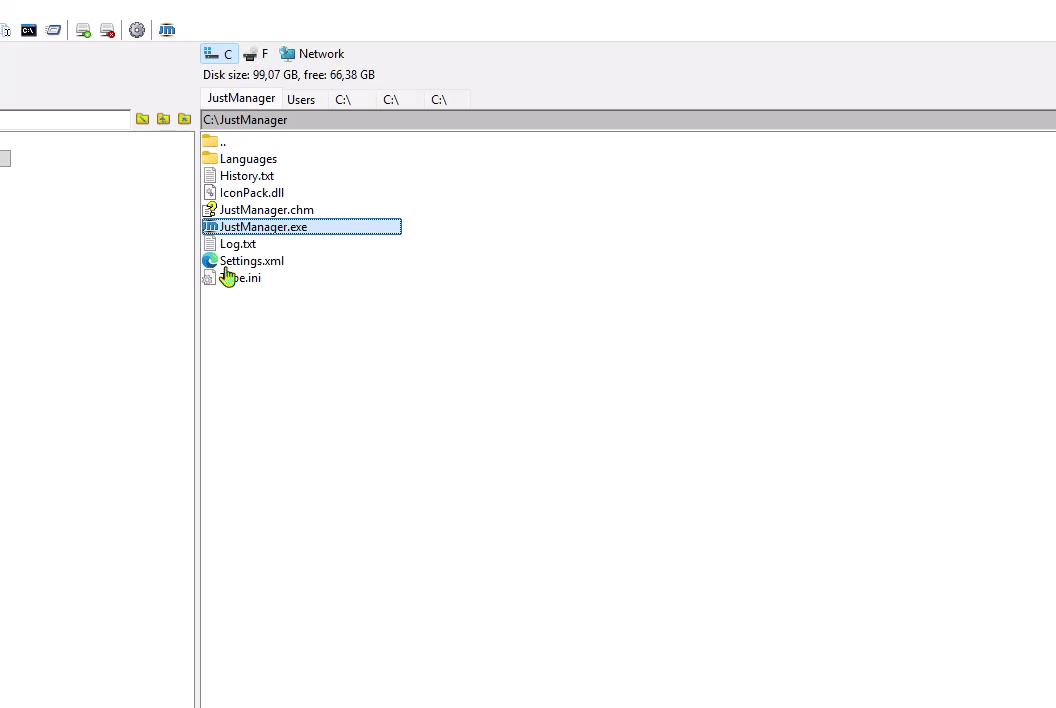
Task: Click the left panel path field
Action: coord(65,120)
